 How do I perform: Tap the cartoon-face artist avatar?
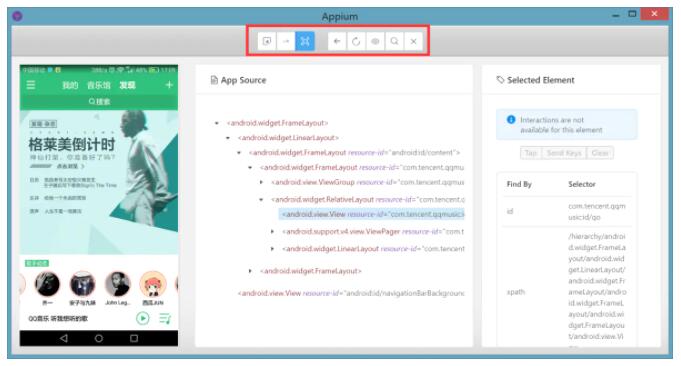coord(153,284)
